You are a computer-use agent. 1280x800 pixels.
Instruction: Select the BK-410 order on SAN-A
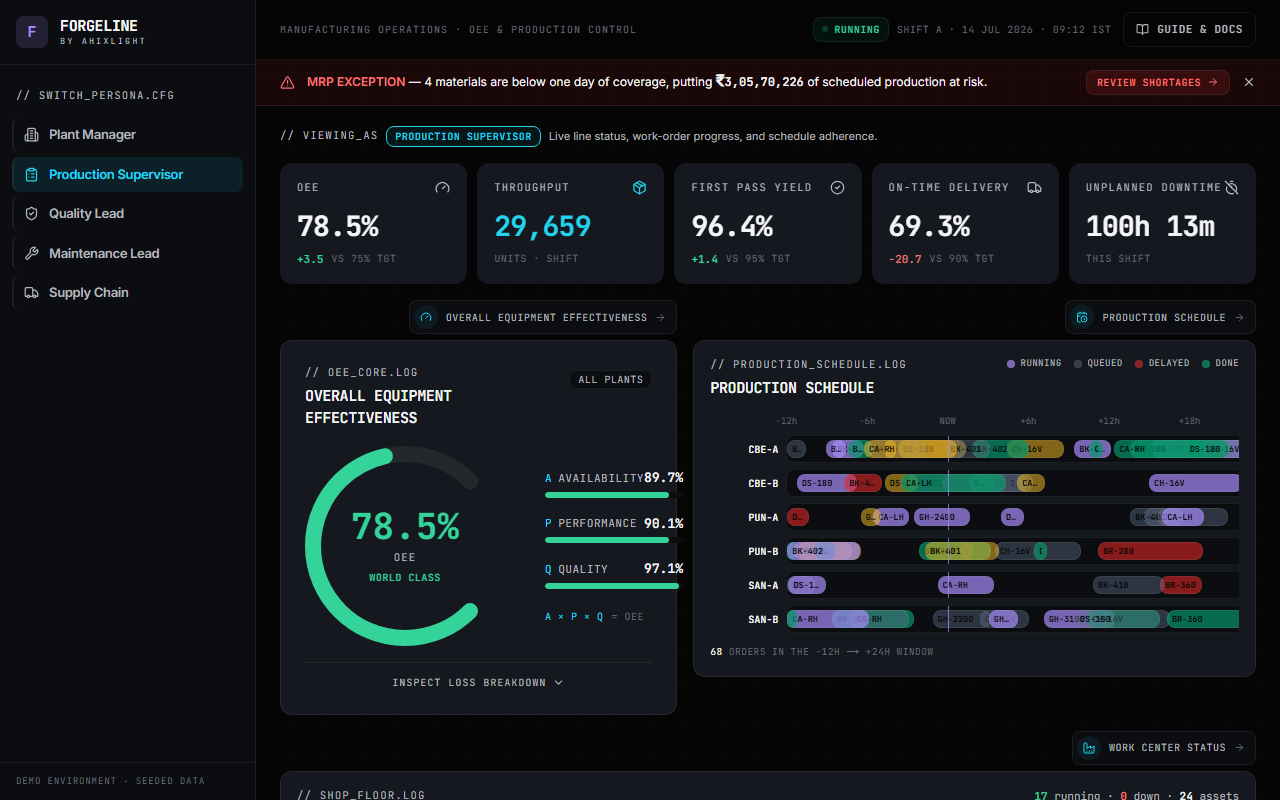coord(1127,585)
